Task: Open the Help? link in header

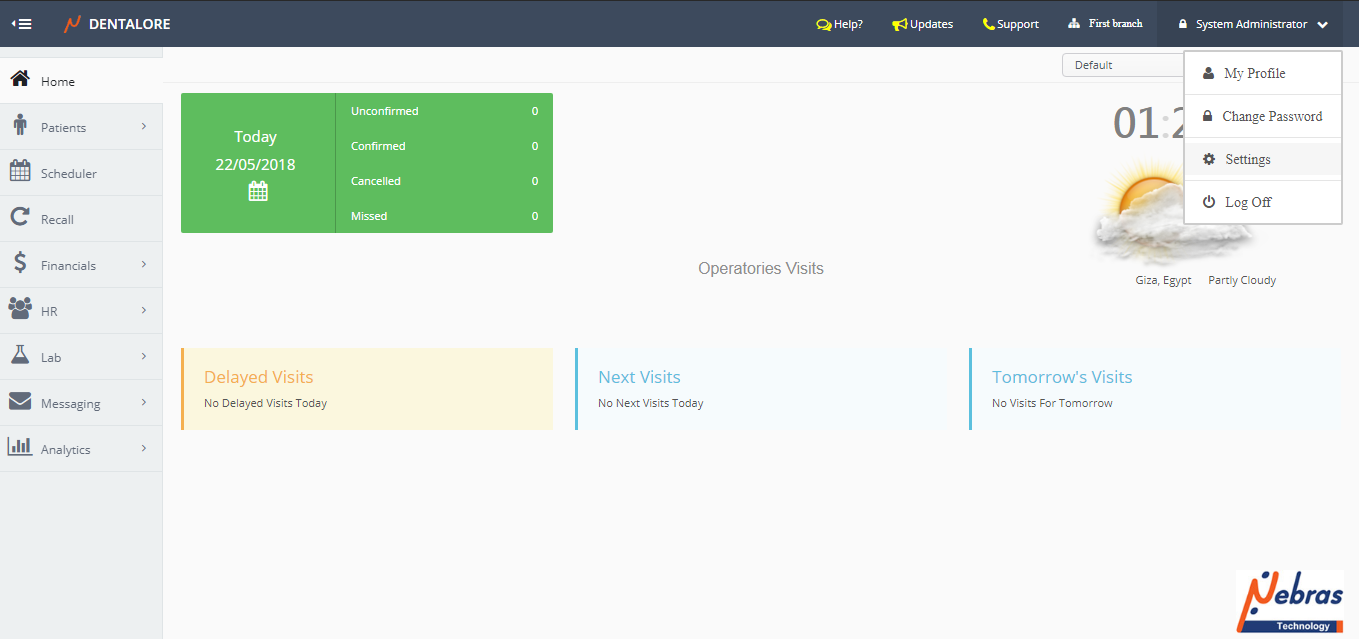Action: [839, 24]
